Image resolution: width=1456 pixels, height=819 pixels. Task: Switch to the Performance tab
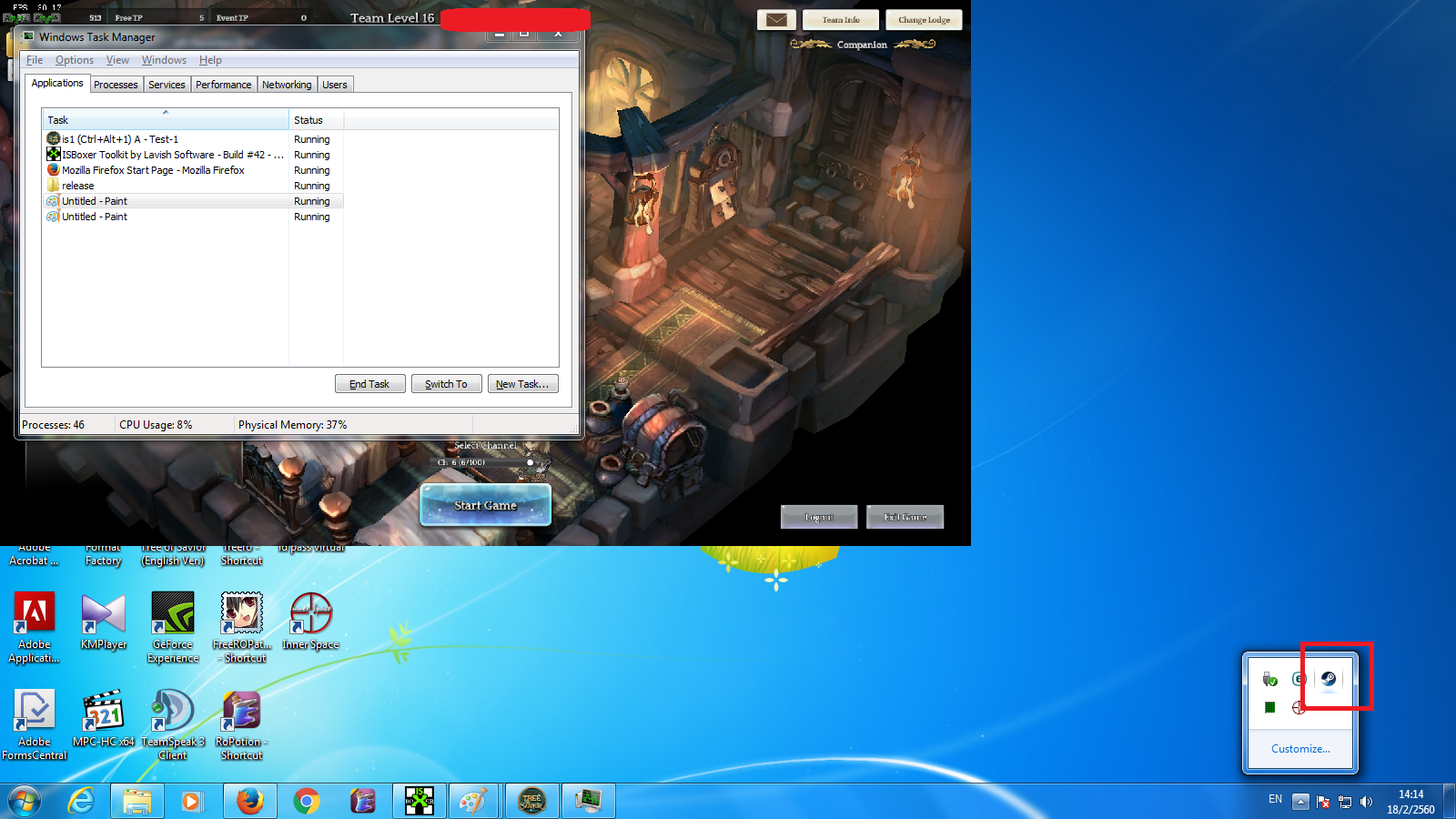(x=223, y=85)
